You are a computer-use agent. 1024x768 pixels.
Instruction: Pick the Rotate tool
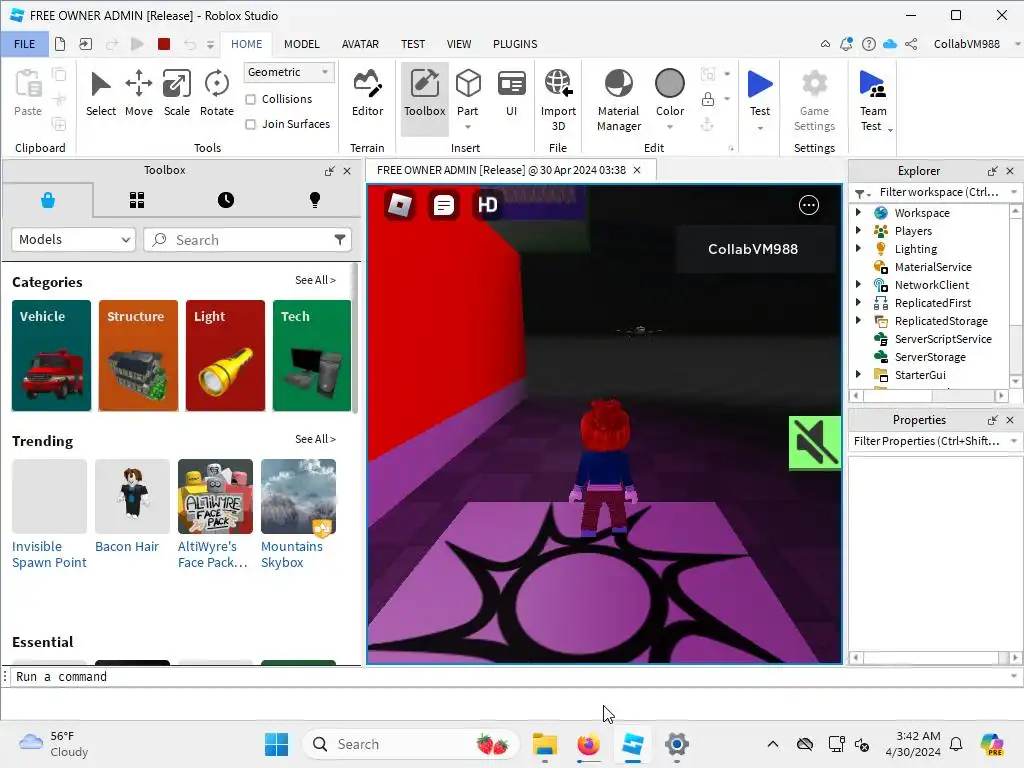[x=217, y=94]
